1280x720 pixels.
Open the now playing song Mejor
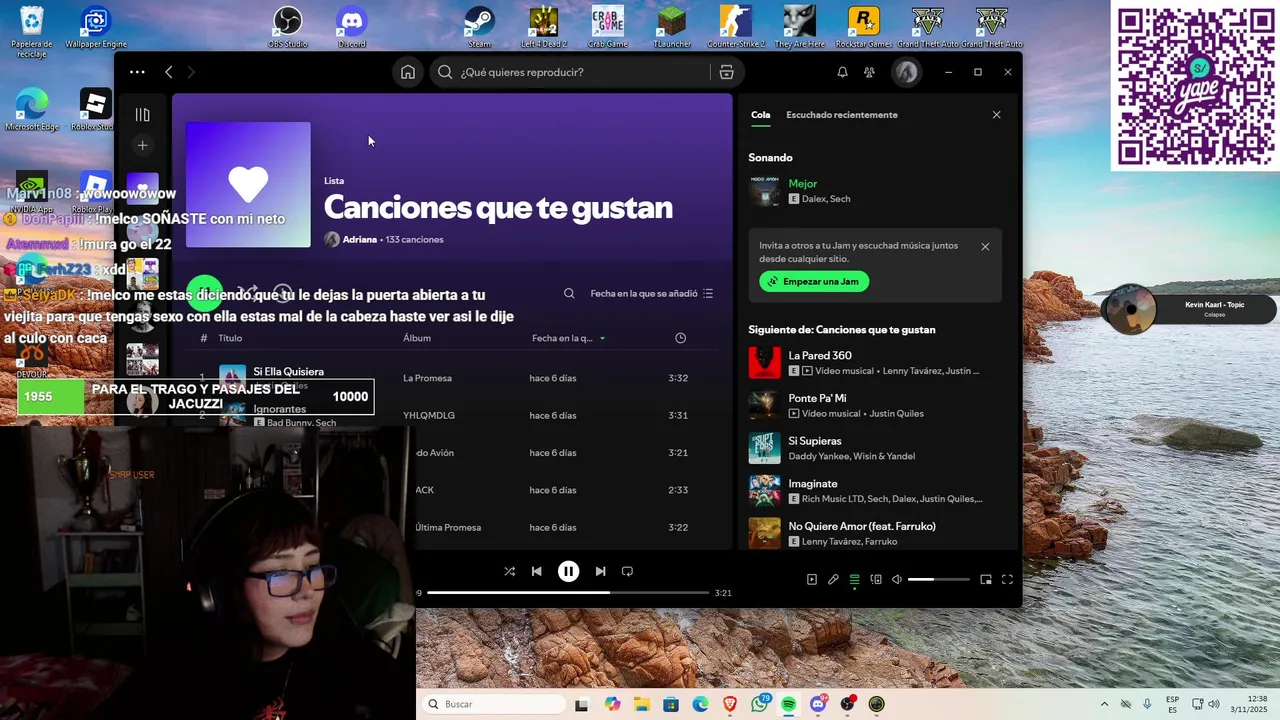(x=803, y=184)
